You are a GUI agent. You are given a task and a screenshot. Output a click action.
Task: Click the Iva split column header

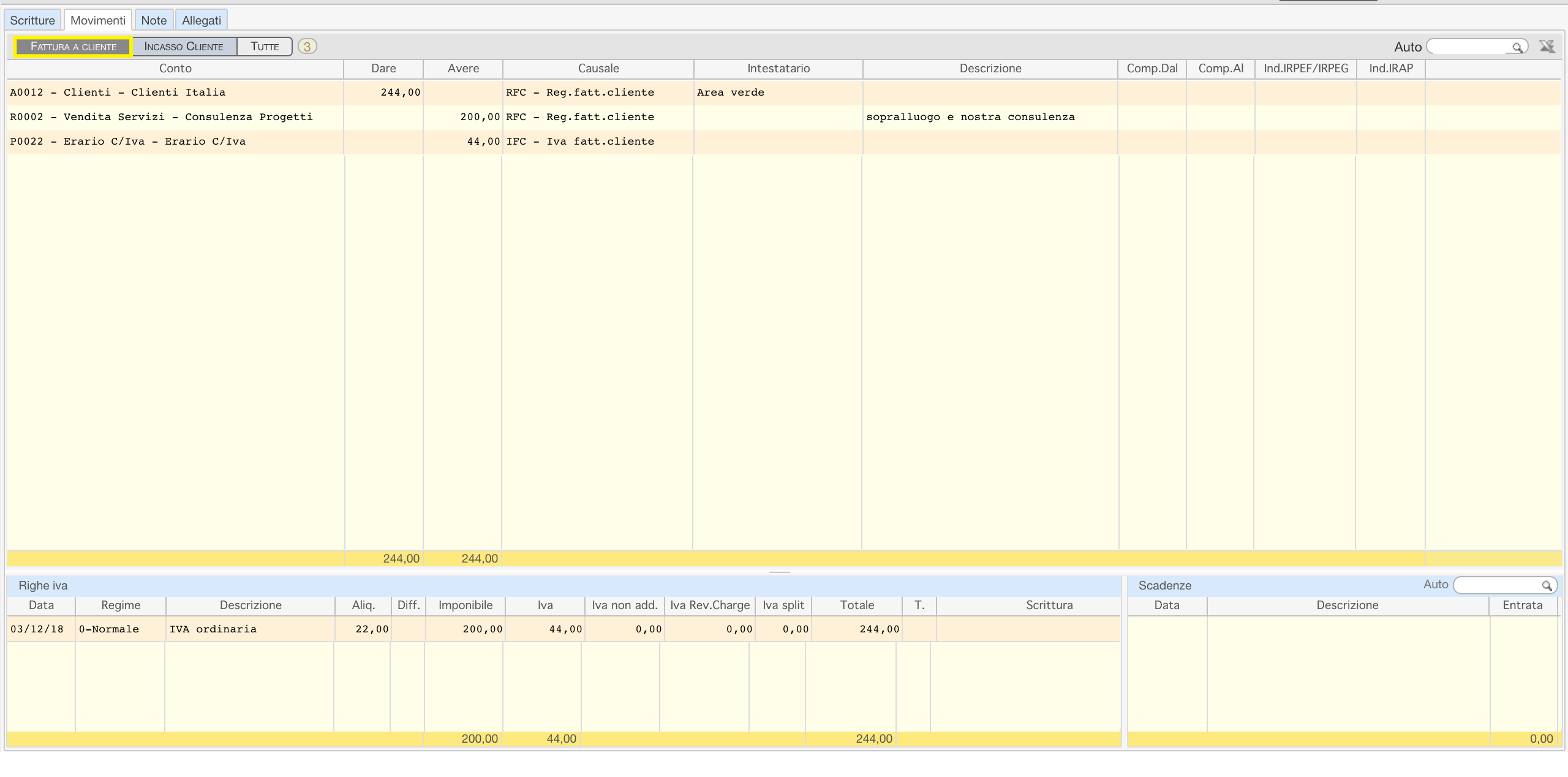pos(783,605)
